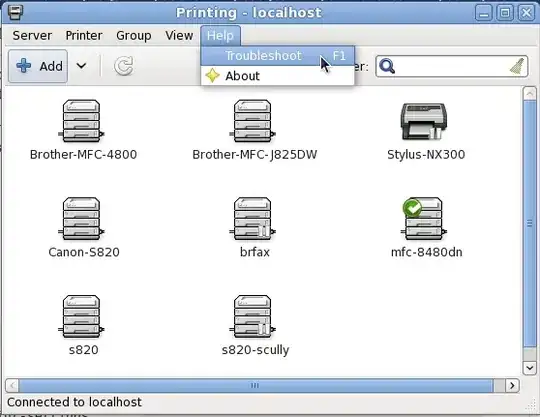Image resolution: width=540 pixels, height=417 pixels.
Task: Open the Add dropdown arrow
Action: click(x=81, y=65)
